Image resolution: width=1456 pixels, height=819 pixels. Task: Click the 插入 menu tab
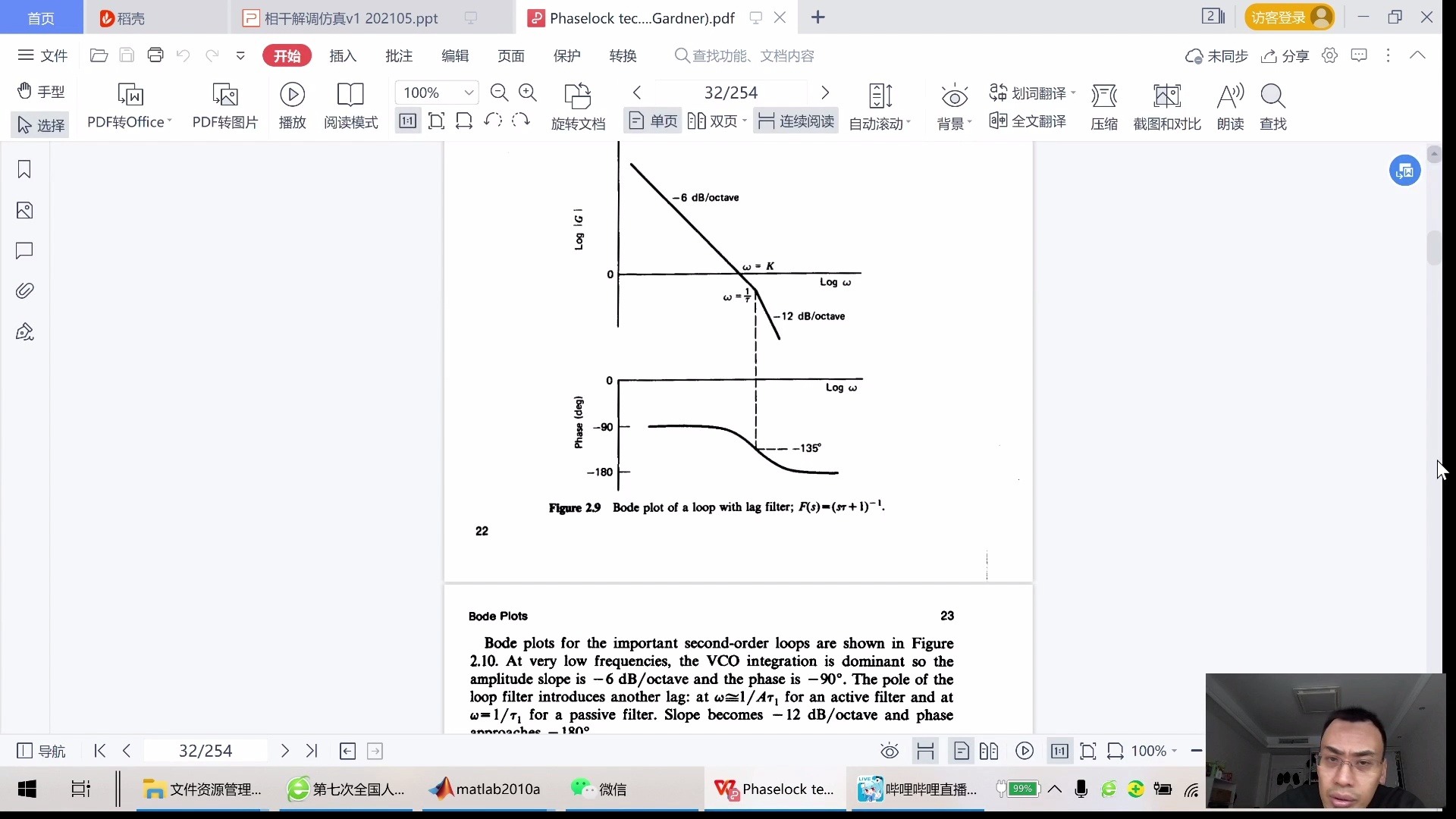342,55
